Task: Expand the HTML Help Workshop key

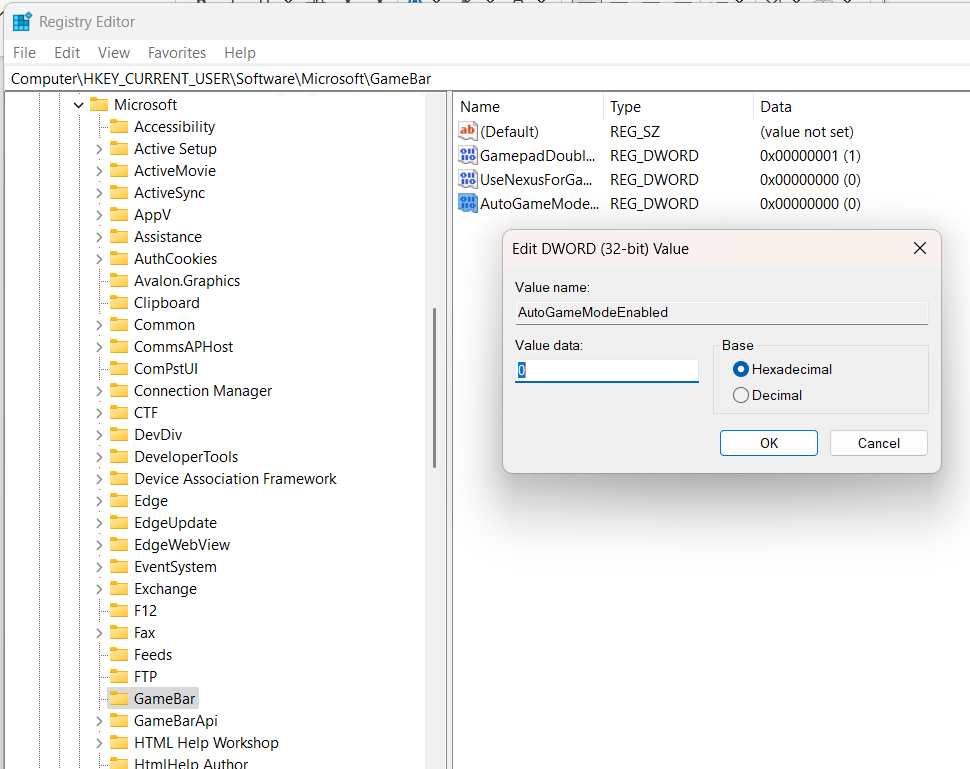Action: click(99, 743)
